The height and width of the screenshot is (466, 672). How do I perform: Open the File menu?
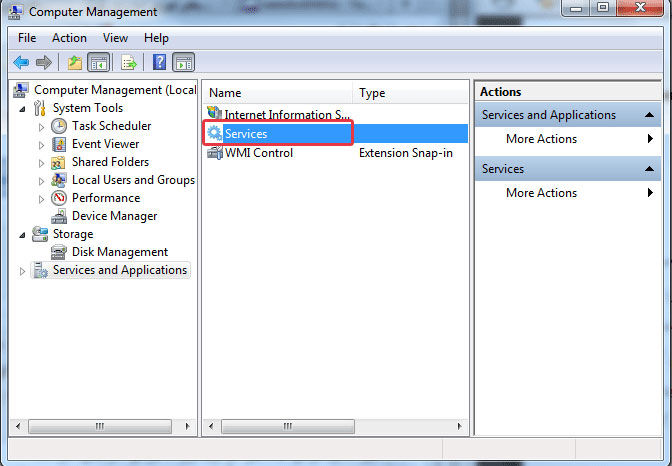point(27,38)
